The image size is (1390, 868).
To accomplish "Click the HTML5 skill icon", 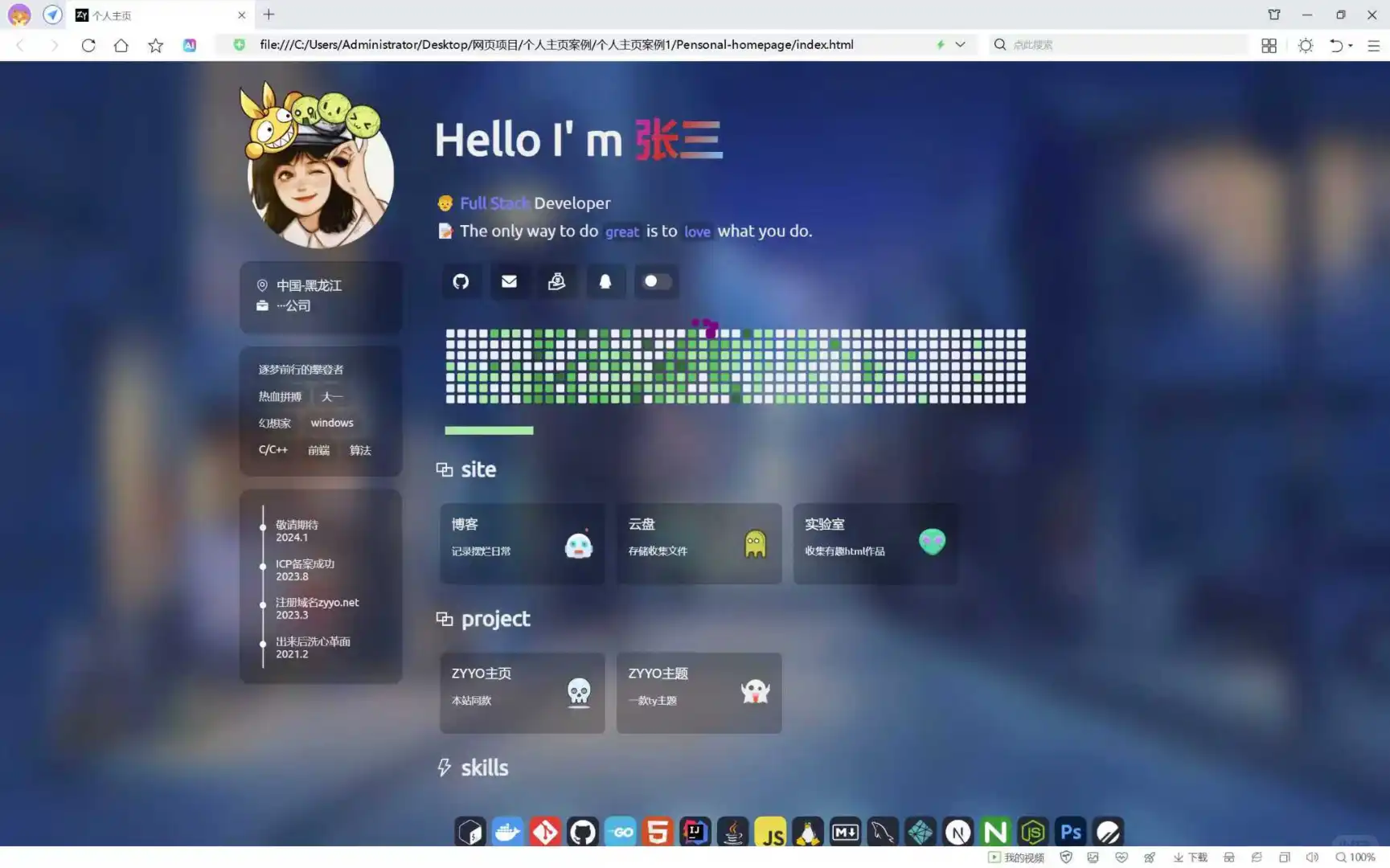I will 658,833.
